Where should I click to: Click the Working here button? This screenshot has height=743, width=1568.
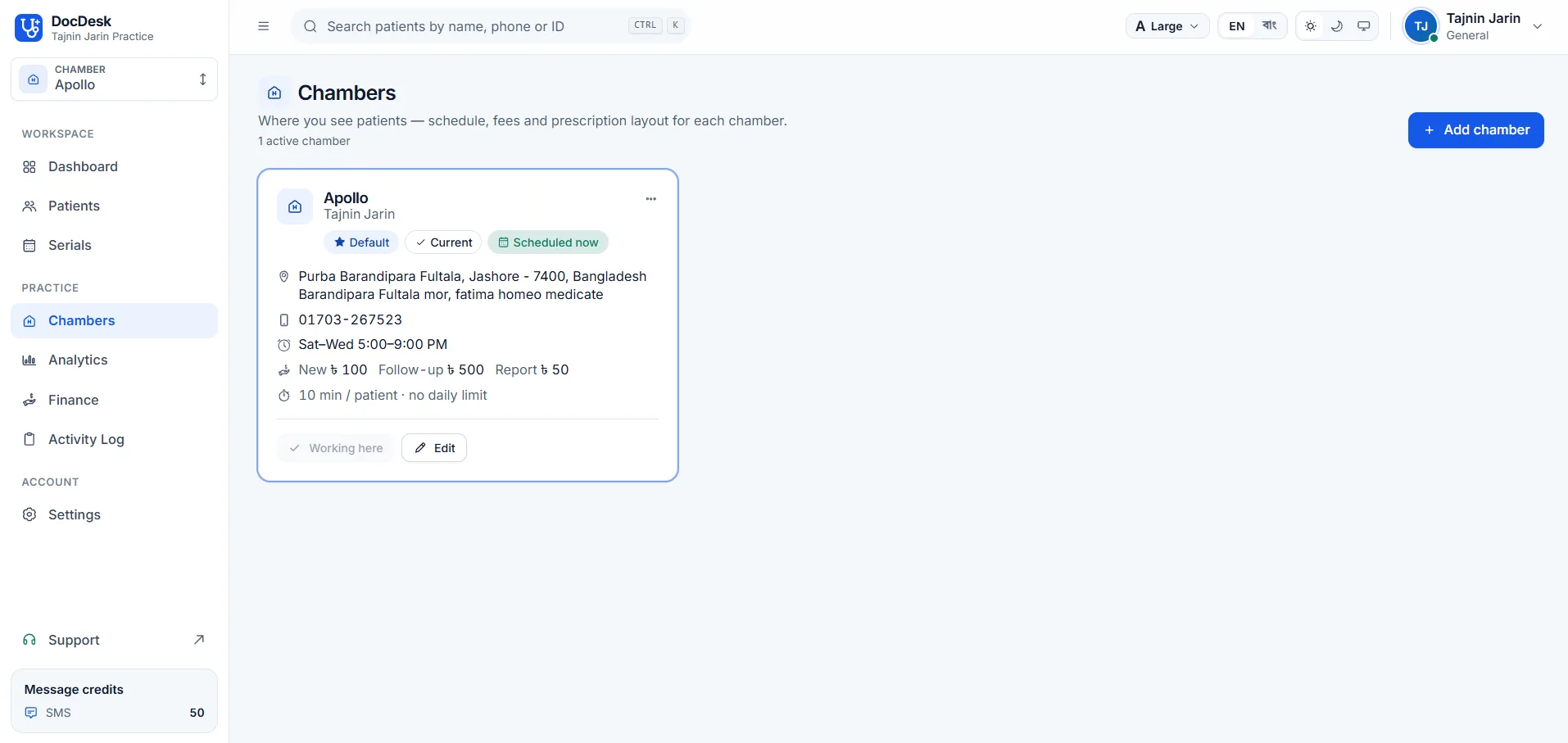point(336,448)
